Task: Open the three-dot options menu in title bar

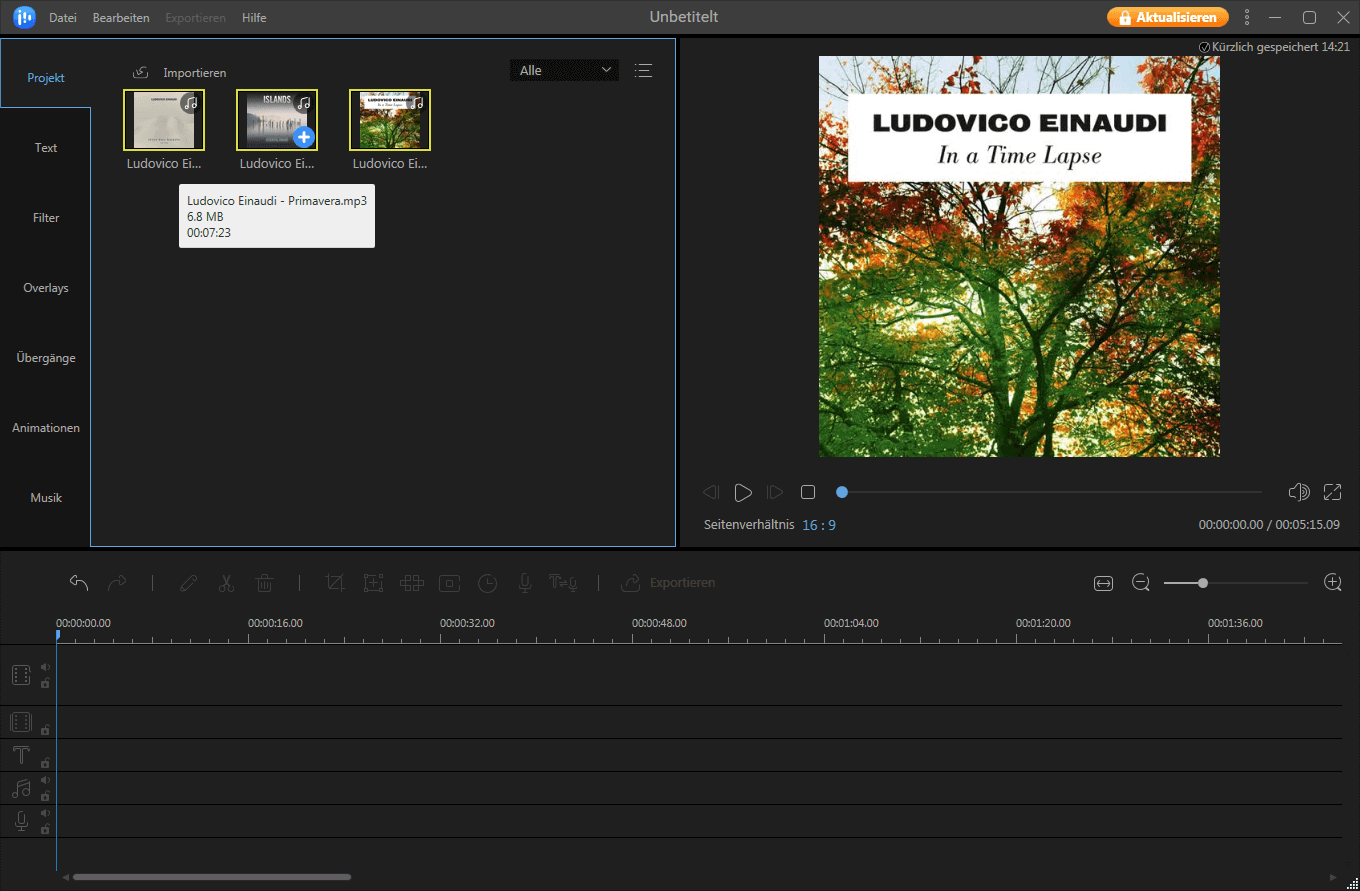Action: [1246, 17]
